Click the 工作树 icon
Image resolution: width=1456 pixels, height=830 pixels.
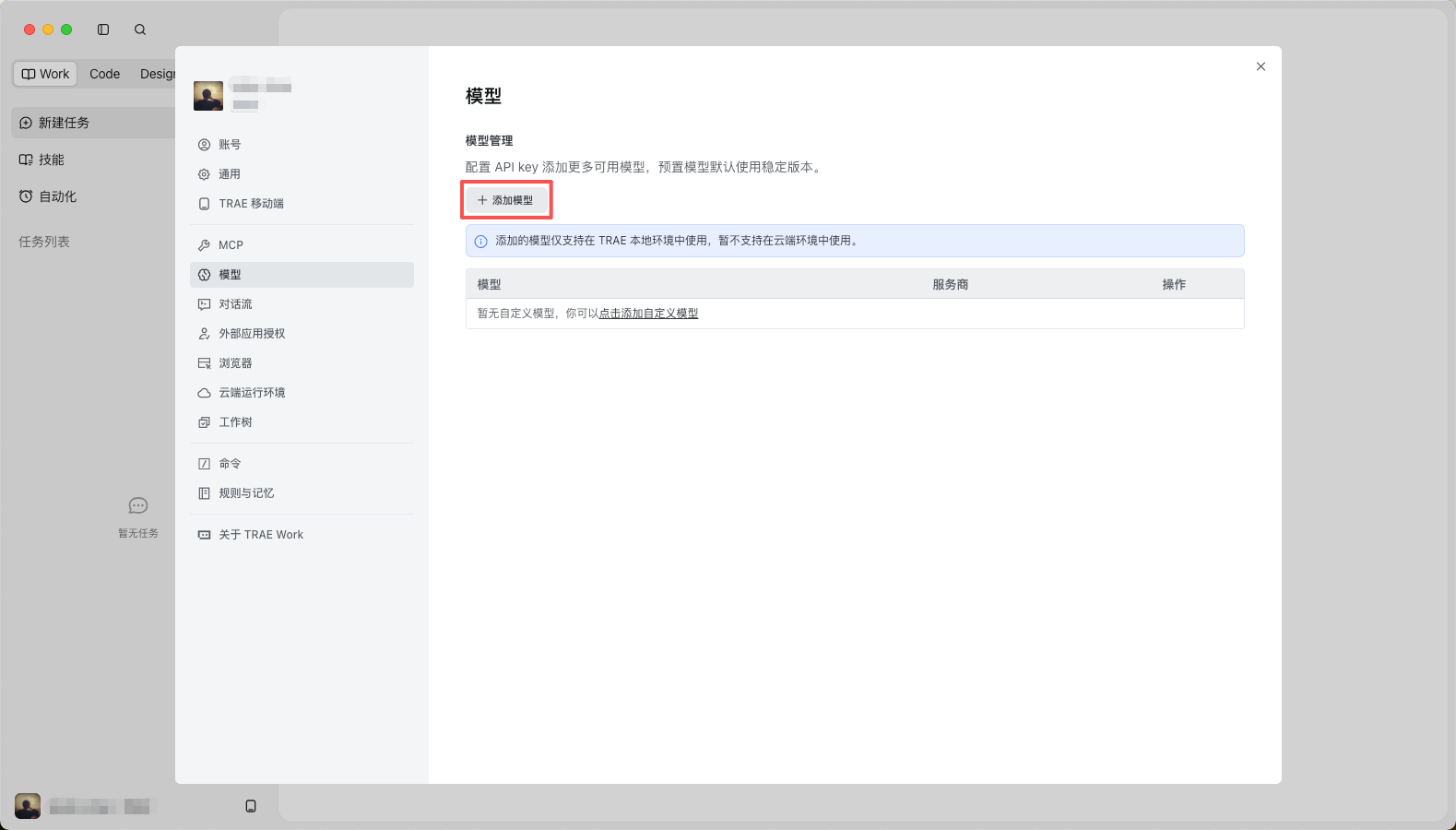[205, 422]
